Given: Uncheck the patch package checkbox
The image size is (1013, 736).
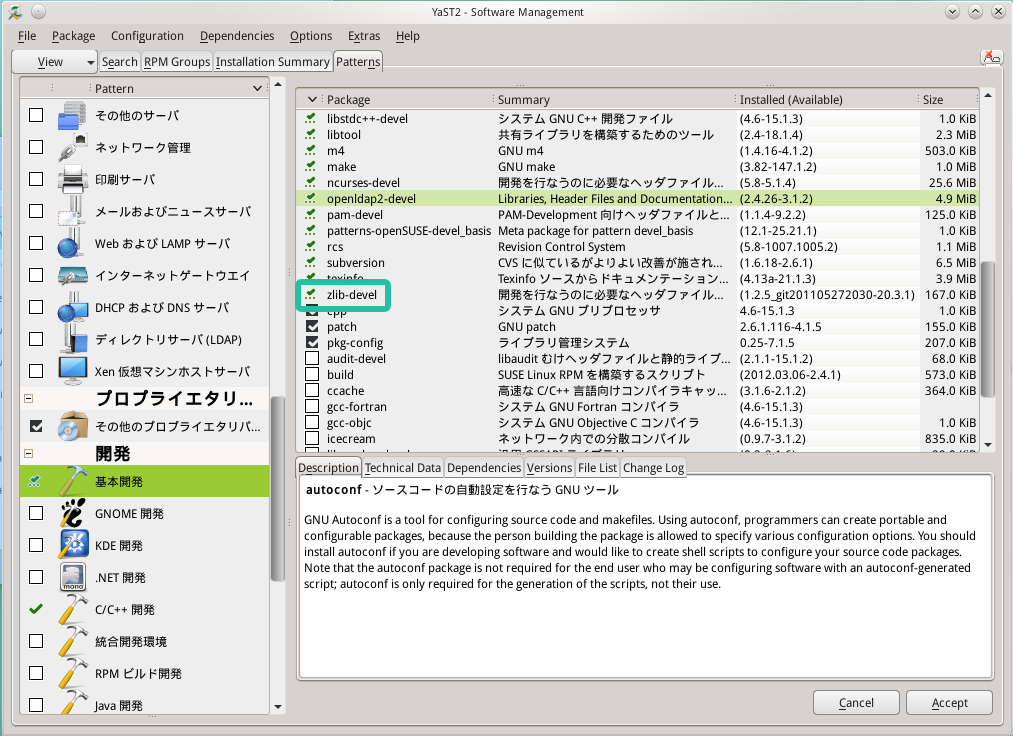Looking at the screenshot, I should pos(312,326).
